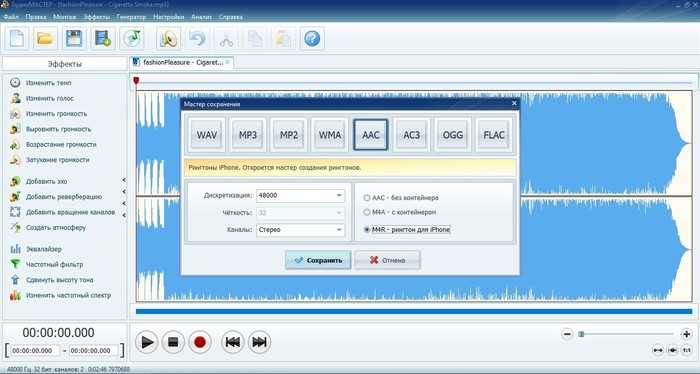Click the green funnel icon for Частотный фильтр

[x=15, y=264]
